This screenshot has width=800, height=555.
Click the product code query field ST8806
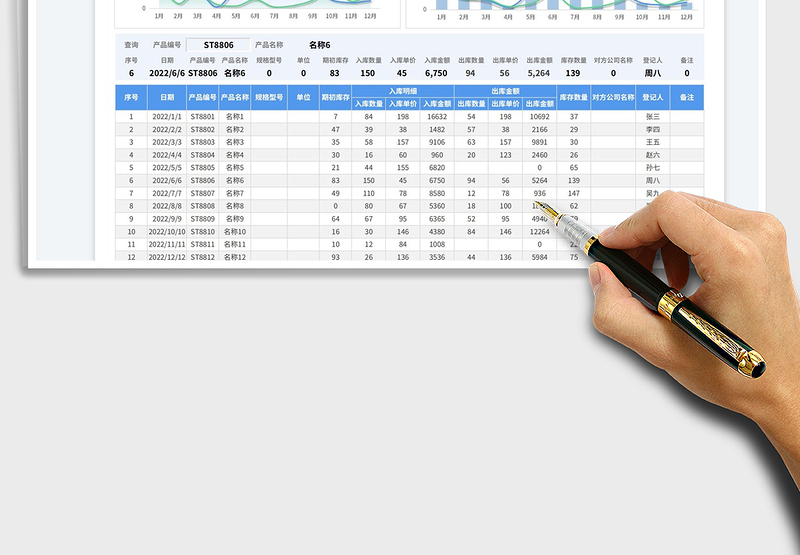tap(218, 45)
